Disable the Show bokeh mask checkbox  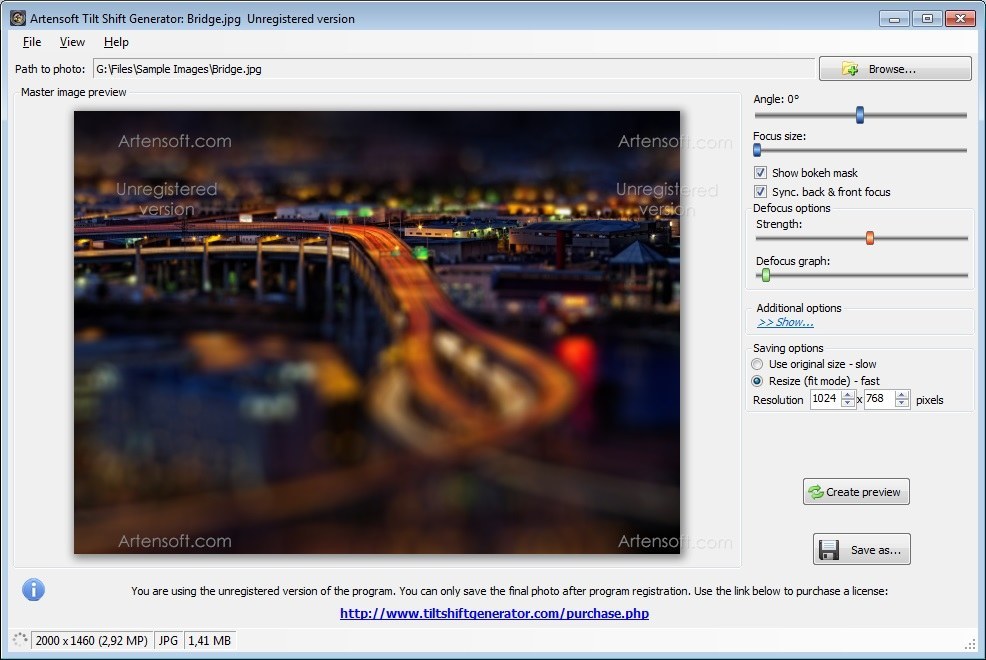(x=760, y=172)
